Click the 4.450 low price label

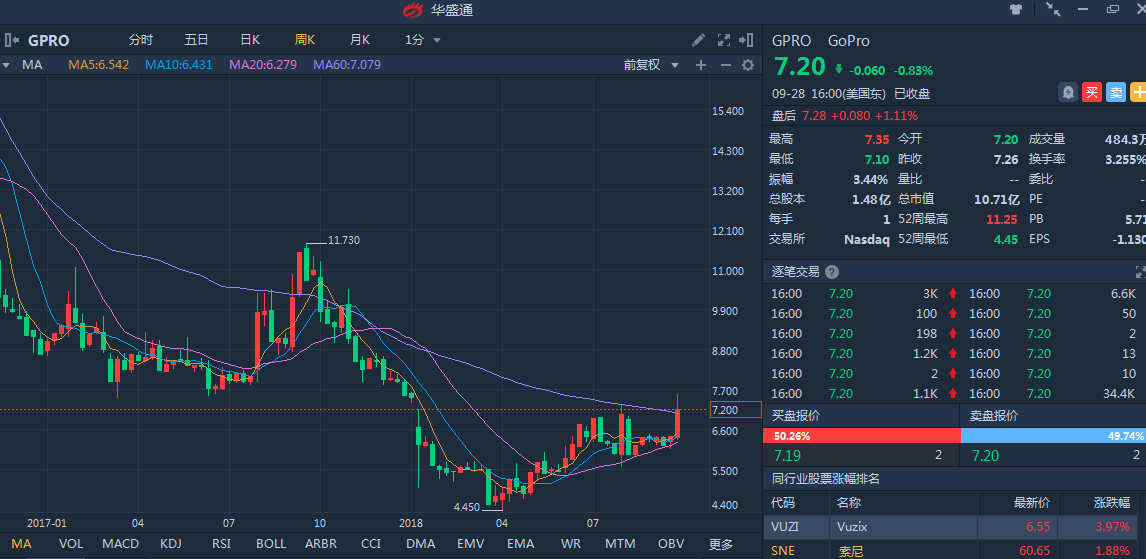coord(466,506)
